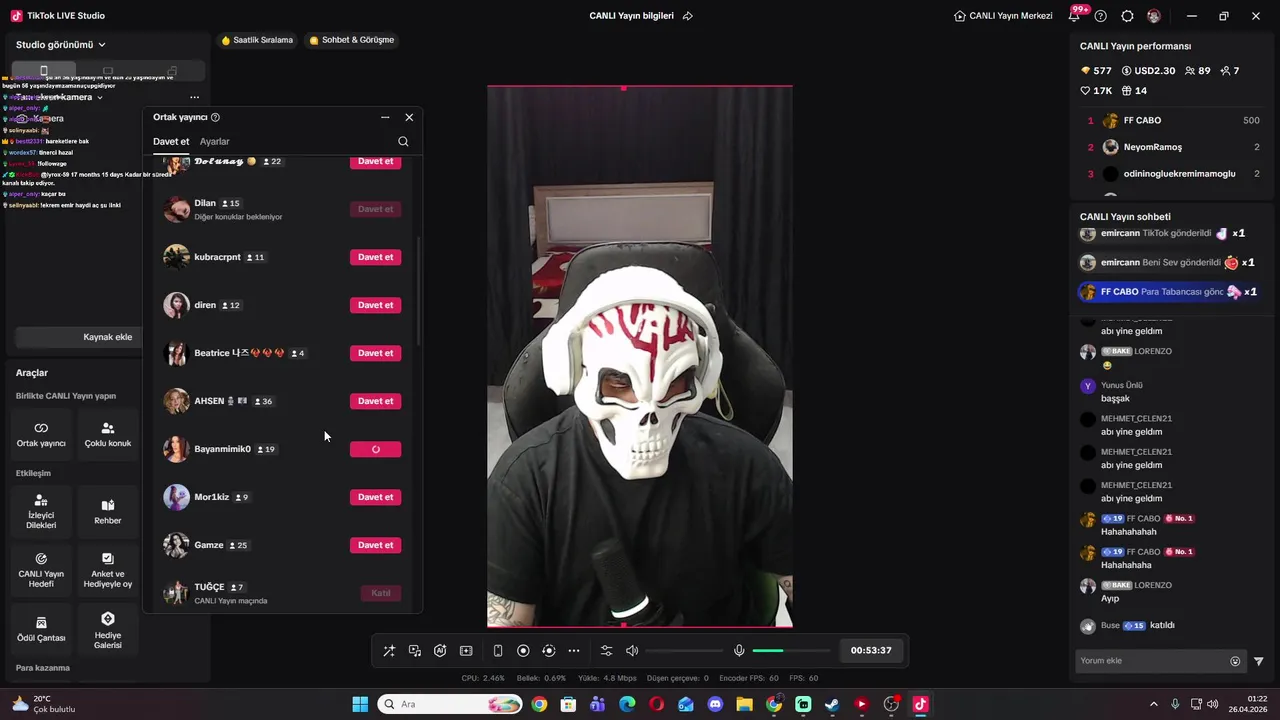This screenshot has height=720, width=1280.
Task: Close the Ortak yayıncı panel
Action: click(409, 117)
